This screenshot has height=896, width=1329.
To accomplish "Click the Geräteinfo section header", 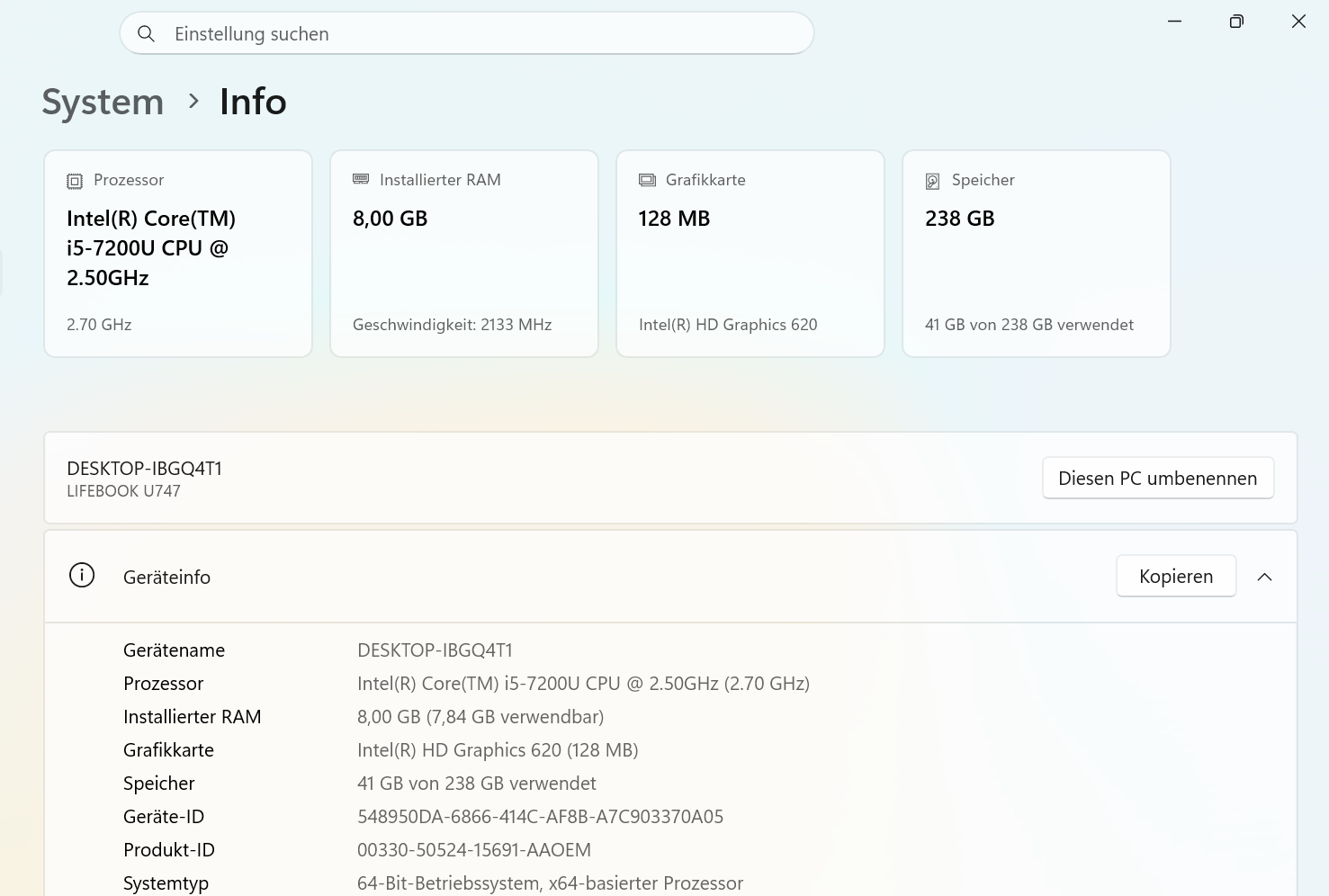I will (x=670, y=577).
